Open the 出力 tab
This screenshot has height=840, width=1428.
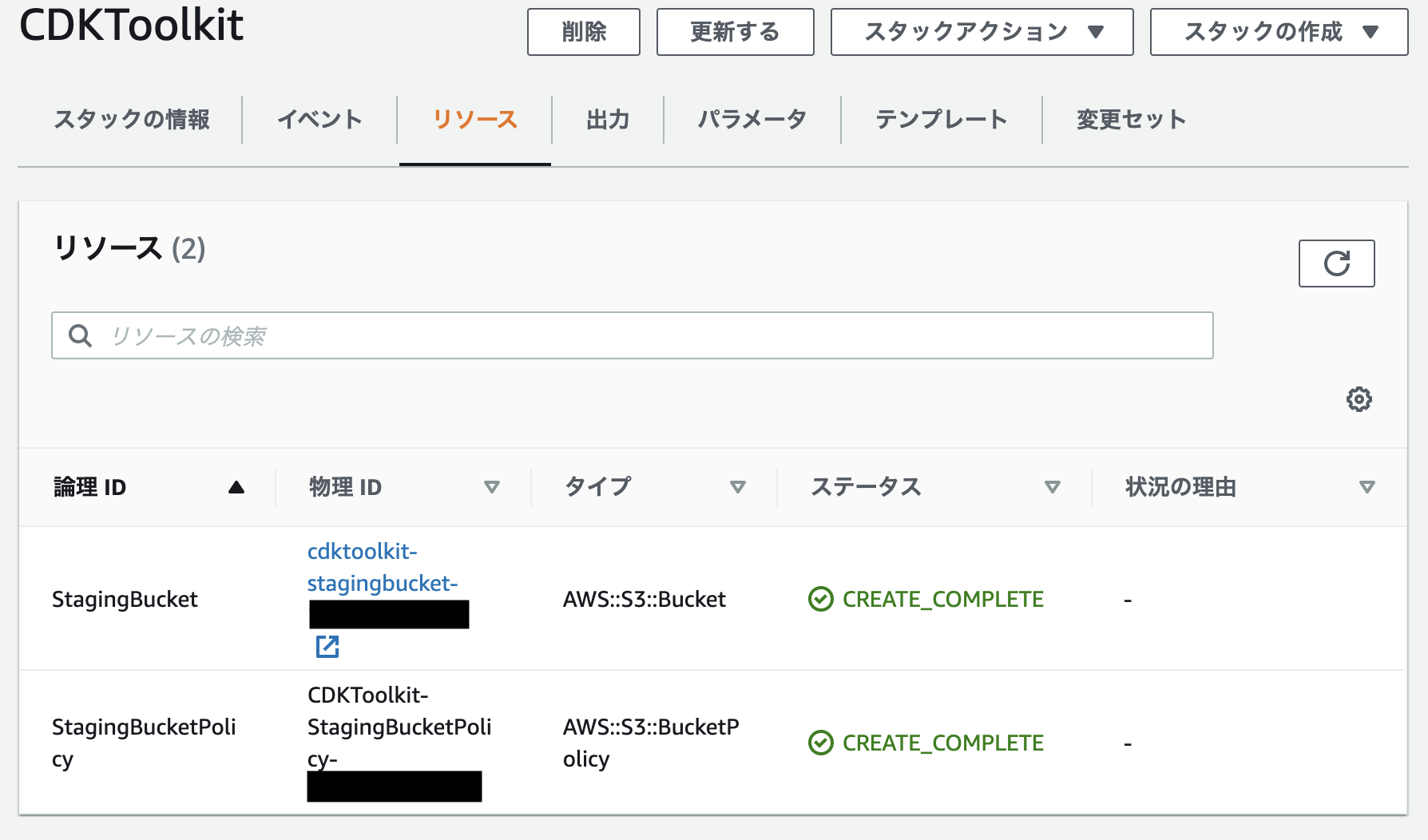[x=606, y=120]
